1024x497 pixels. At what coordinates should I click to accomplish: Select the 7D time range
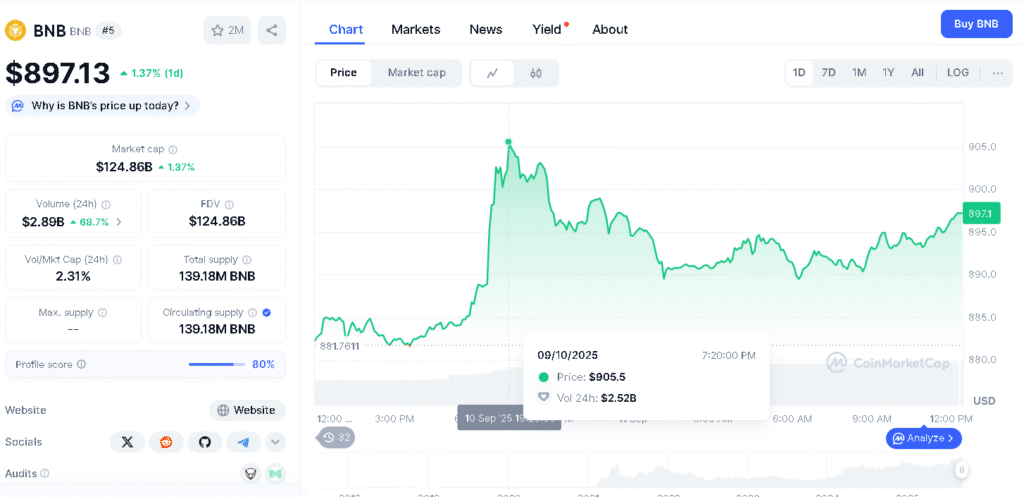click(829, 73)
